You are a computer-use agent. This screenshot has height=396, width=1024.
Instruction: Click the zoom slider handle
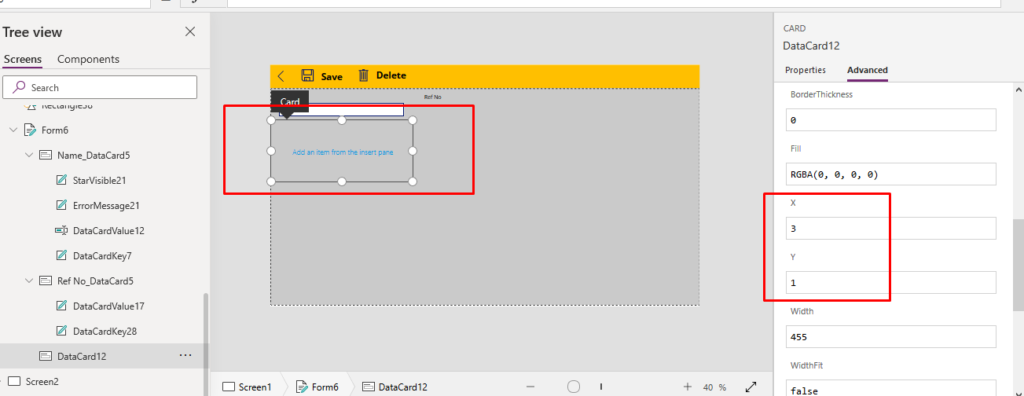pos(573,387)
